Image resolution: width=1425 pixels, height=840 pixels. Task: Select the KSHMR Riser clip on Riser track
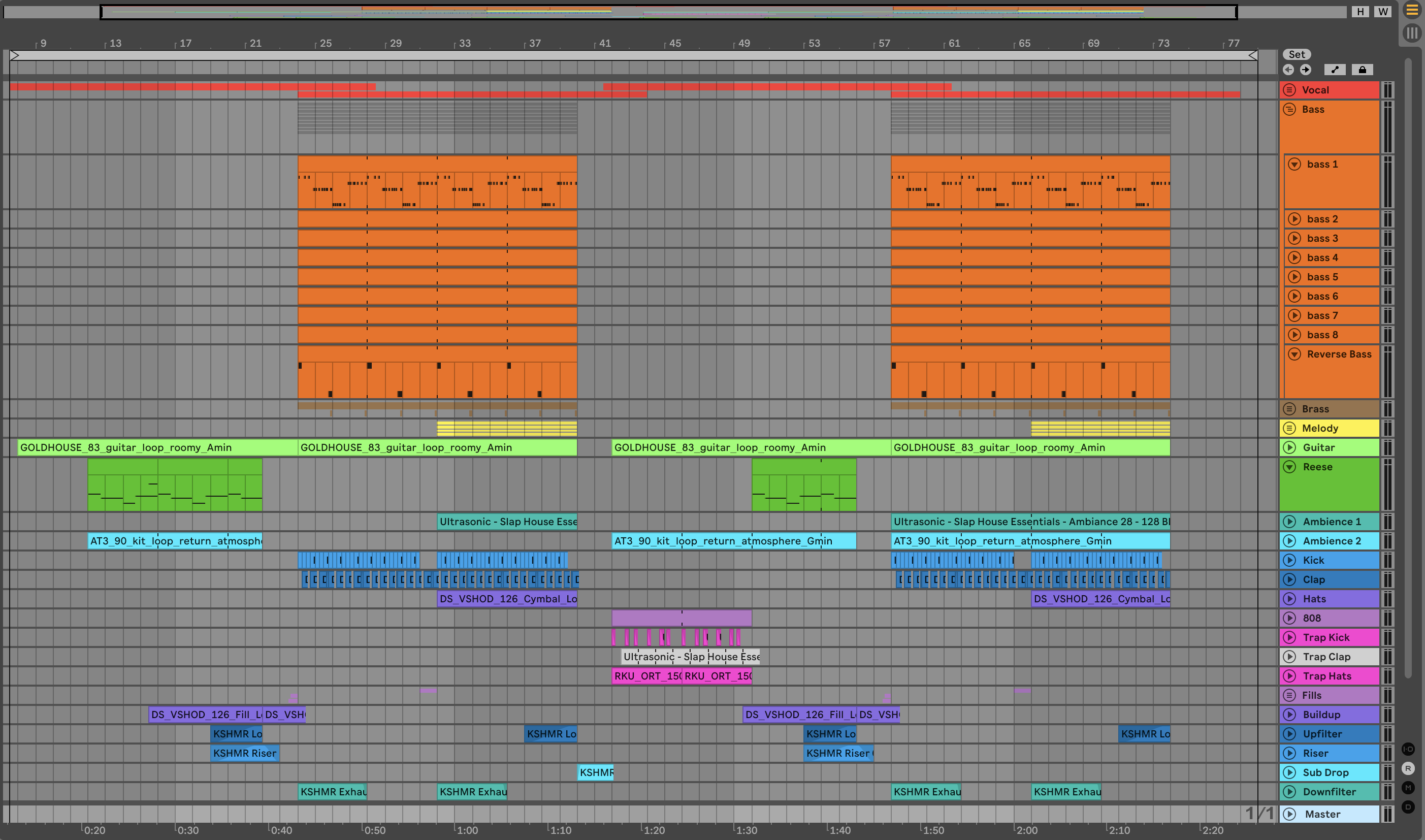point(244,753)
